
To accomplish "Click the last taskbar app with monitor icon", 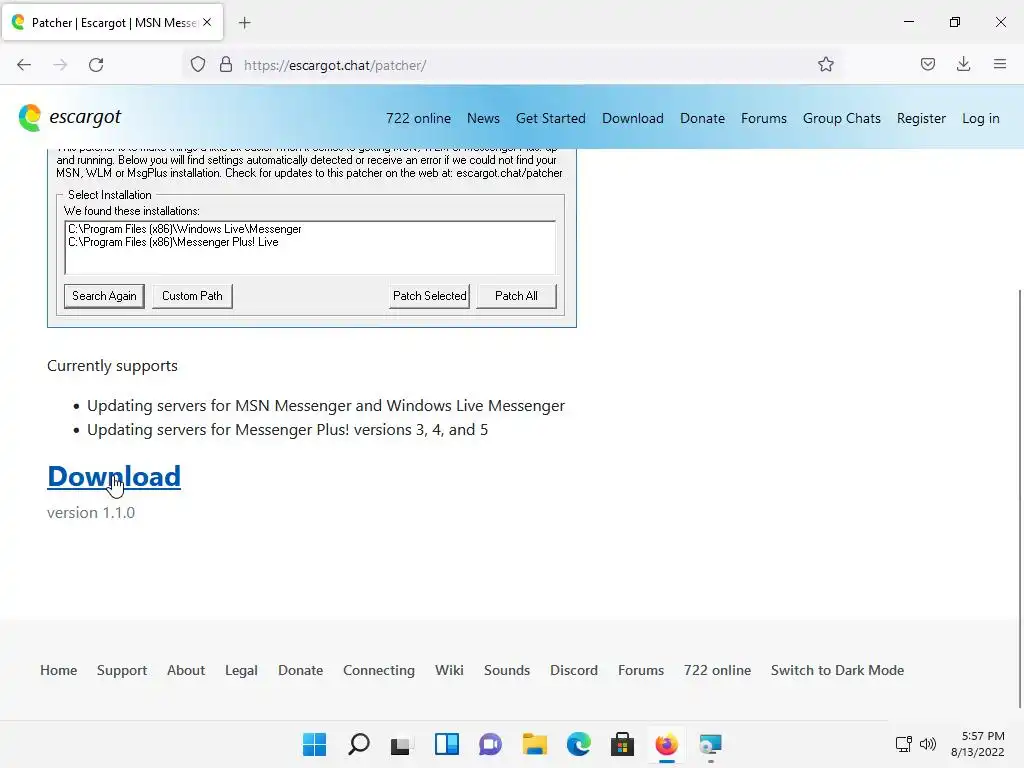I will coord(711,744).
